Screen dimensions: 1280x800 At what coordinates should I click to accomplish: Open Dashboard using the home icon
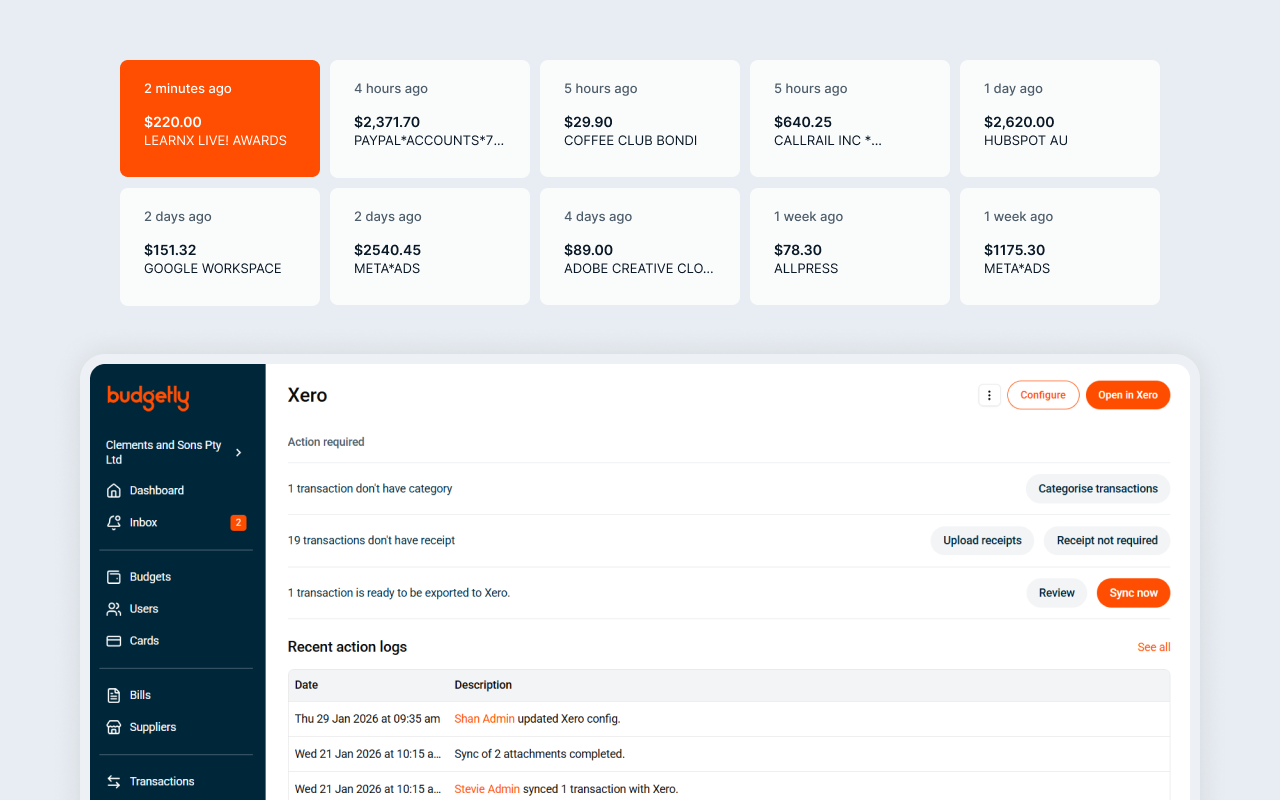[113, 490]
